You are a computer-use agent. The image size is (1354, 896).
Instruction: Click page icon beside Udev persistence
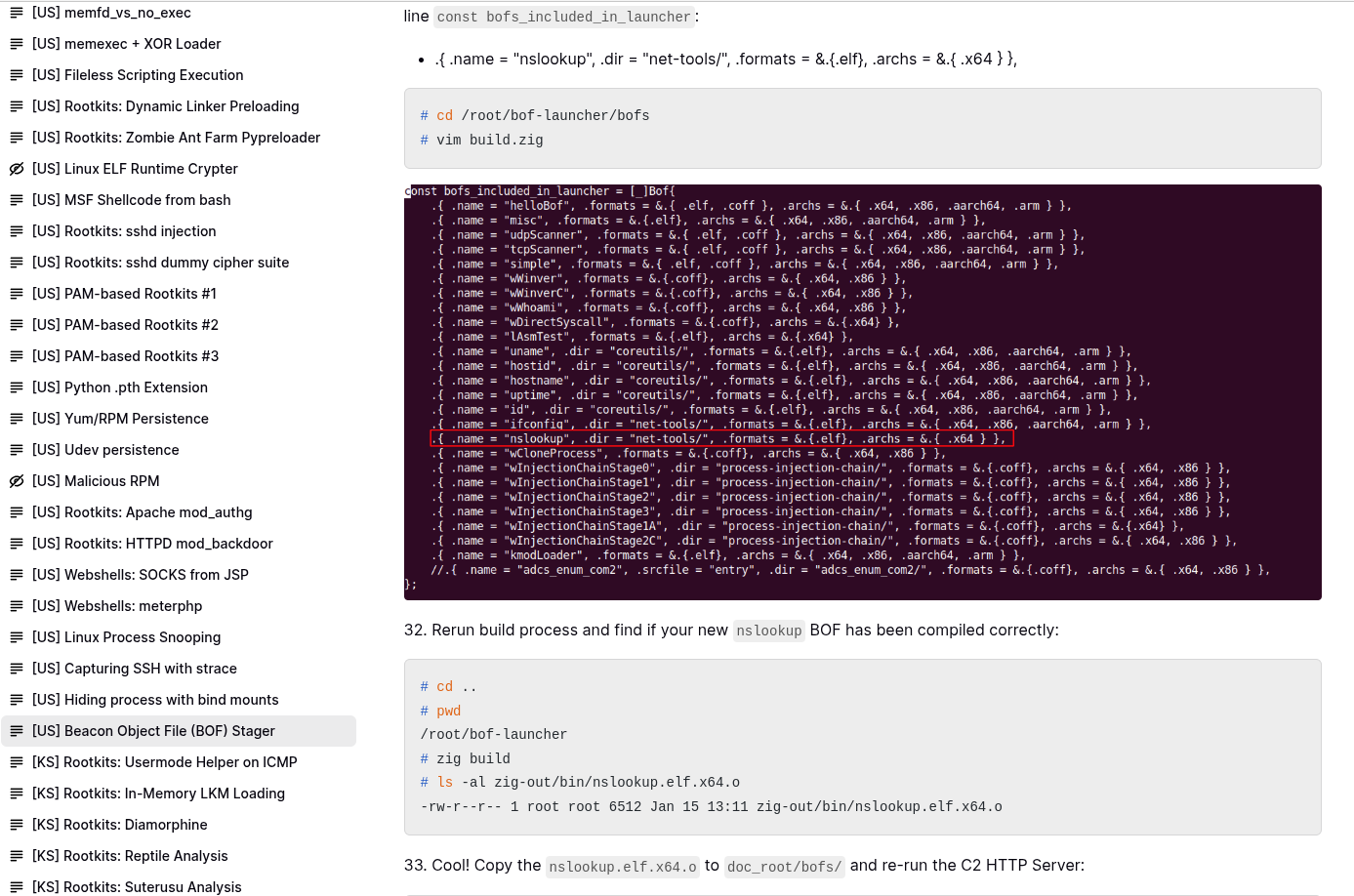pos(17,450)
